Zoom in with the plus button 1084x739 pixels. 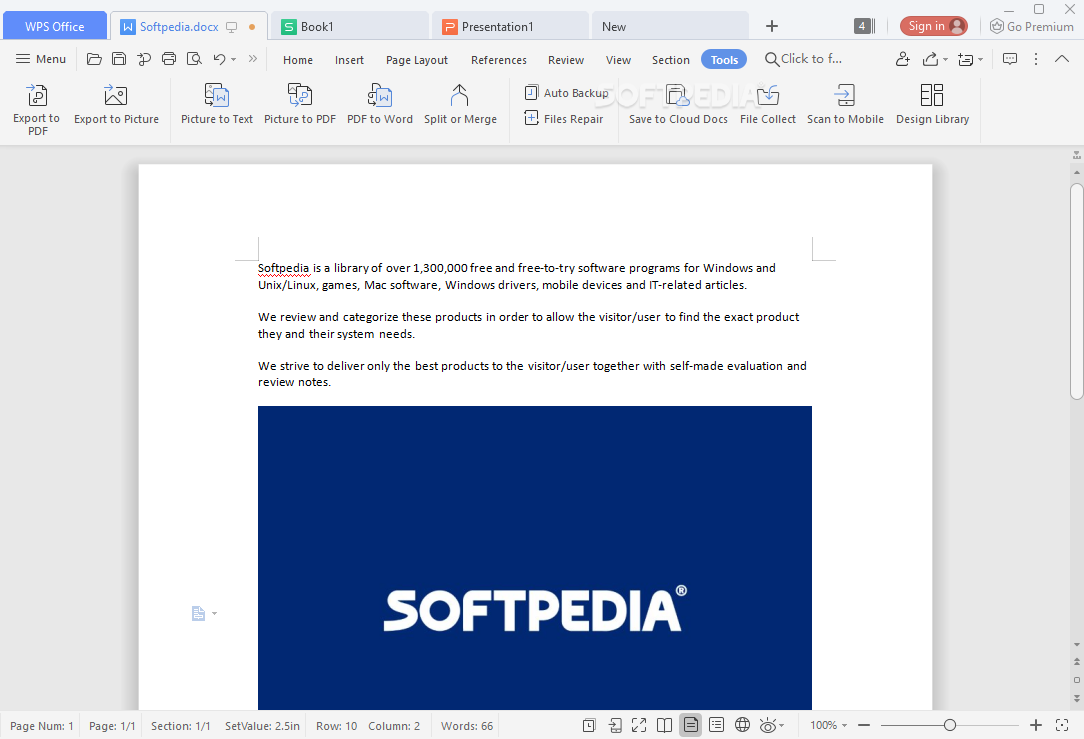[1036, 725]
